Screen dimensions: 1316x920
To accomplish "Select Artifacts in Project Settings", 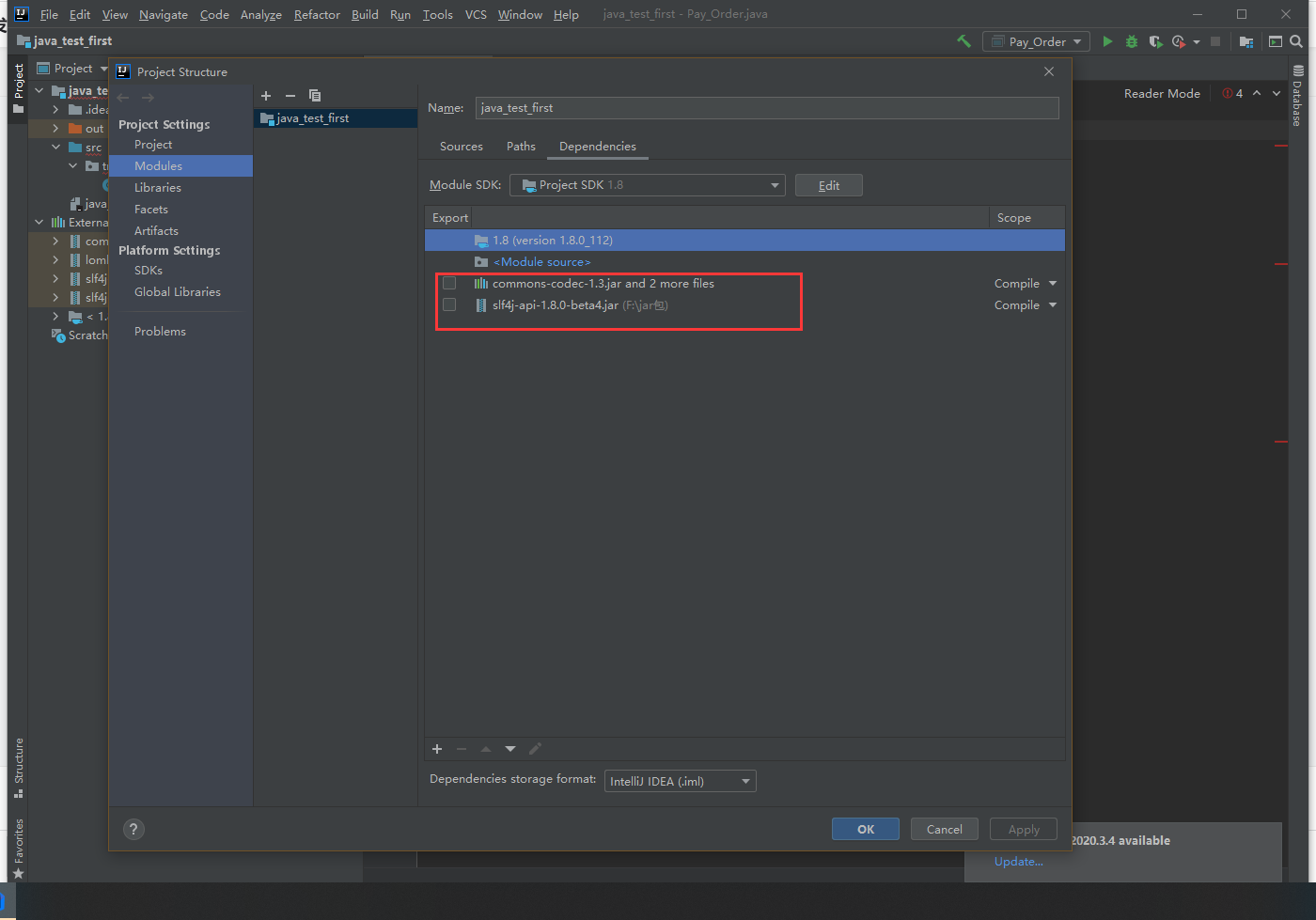I will (x=156, y=231).
